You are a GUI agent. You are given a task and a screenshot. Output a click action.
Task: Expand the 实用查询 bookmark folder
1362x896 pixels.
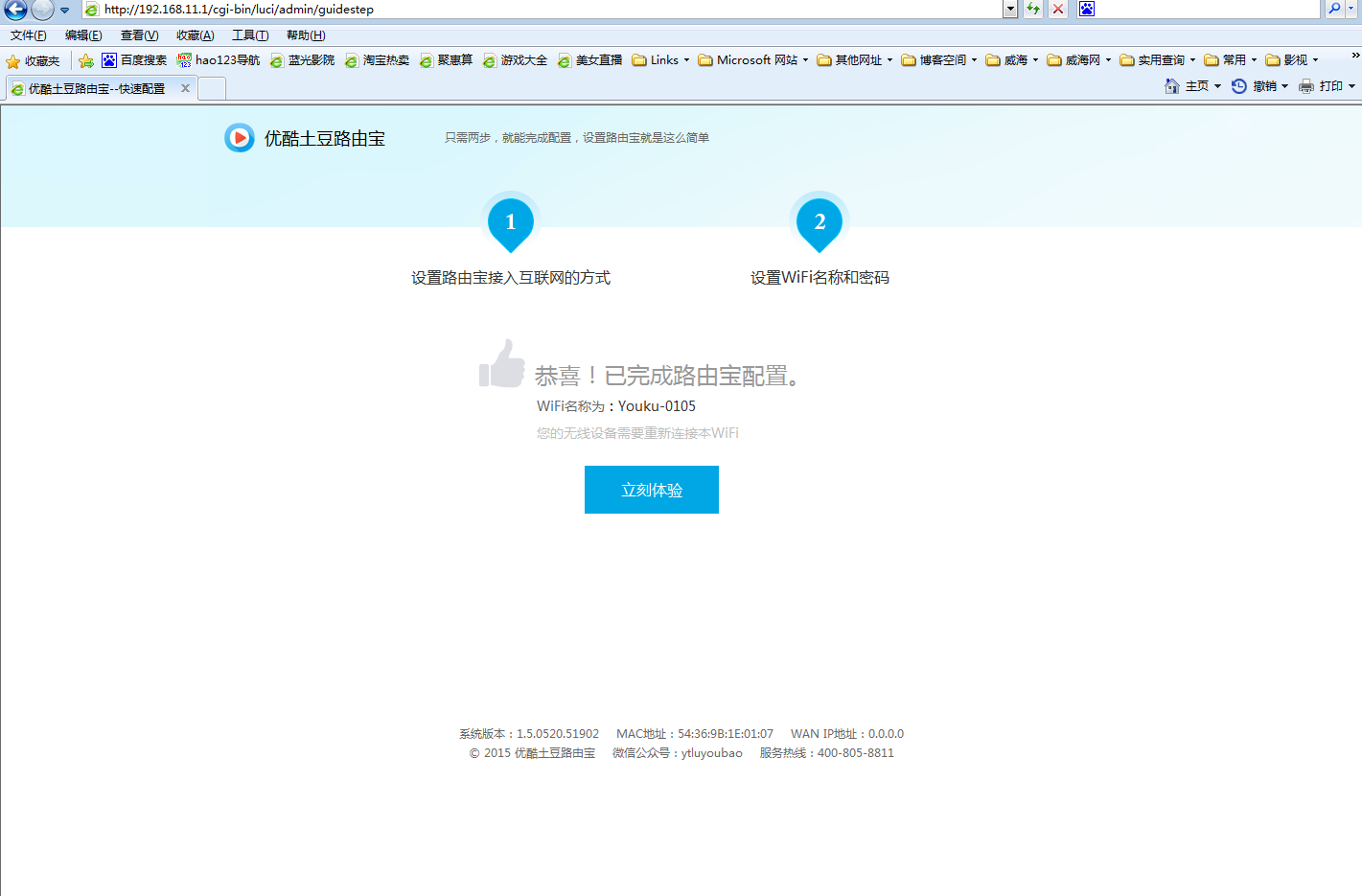1157,60
